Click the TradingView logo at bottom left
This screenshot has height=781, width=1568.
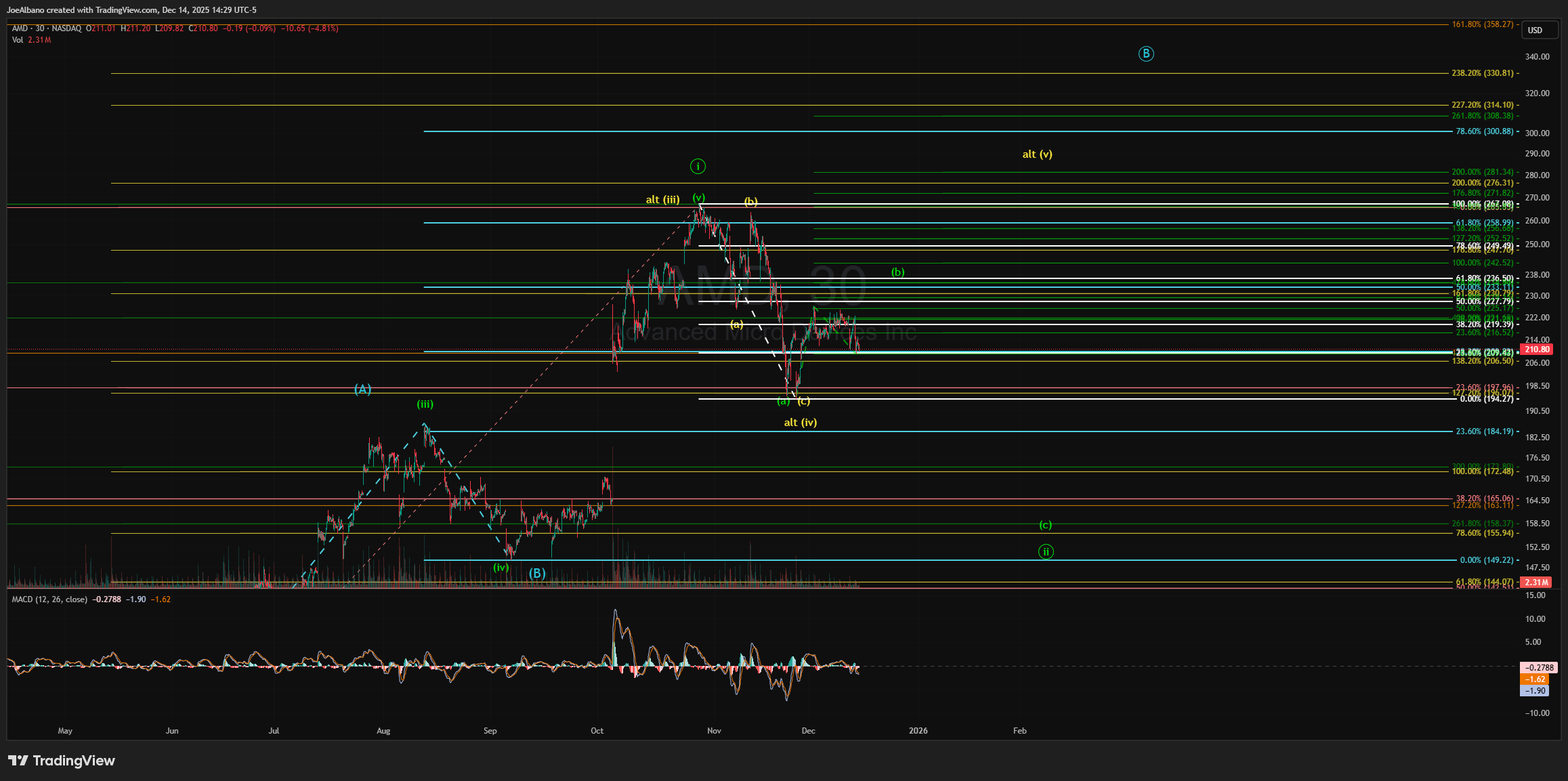62,761
